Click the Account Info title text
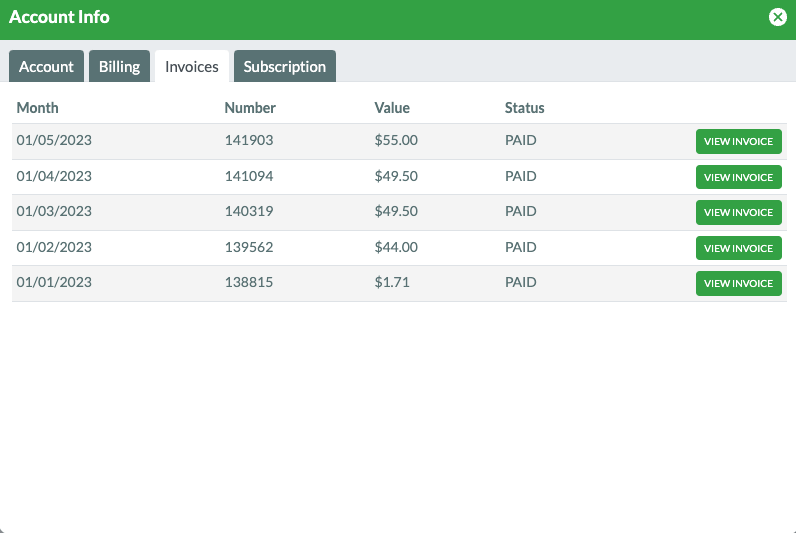Viewport: 796px width, 533px height. click(59, 17)
